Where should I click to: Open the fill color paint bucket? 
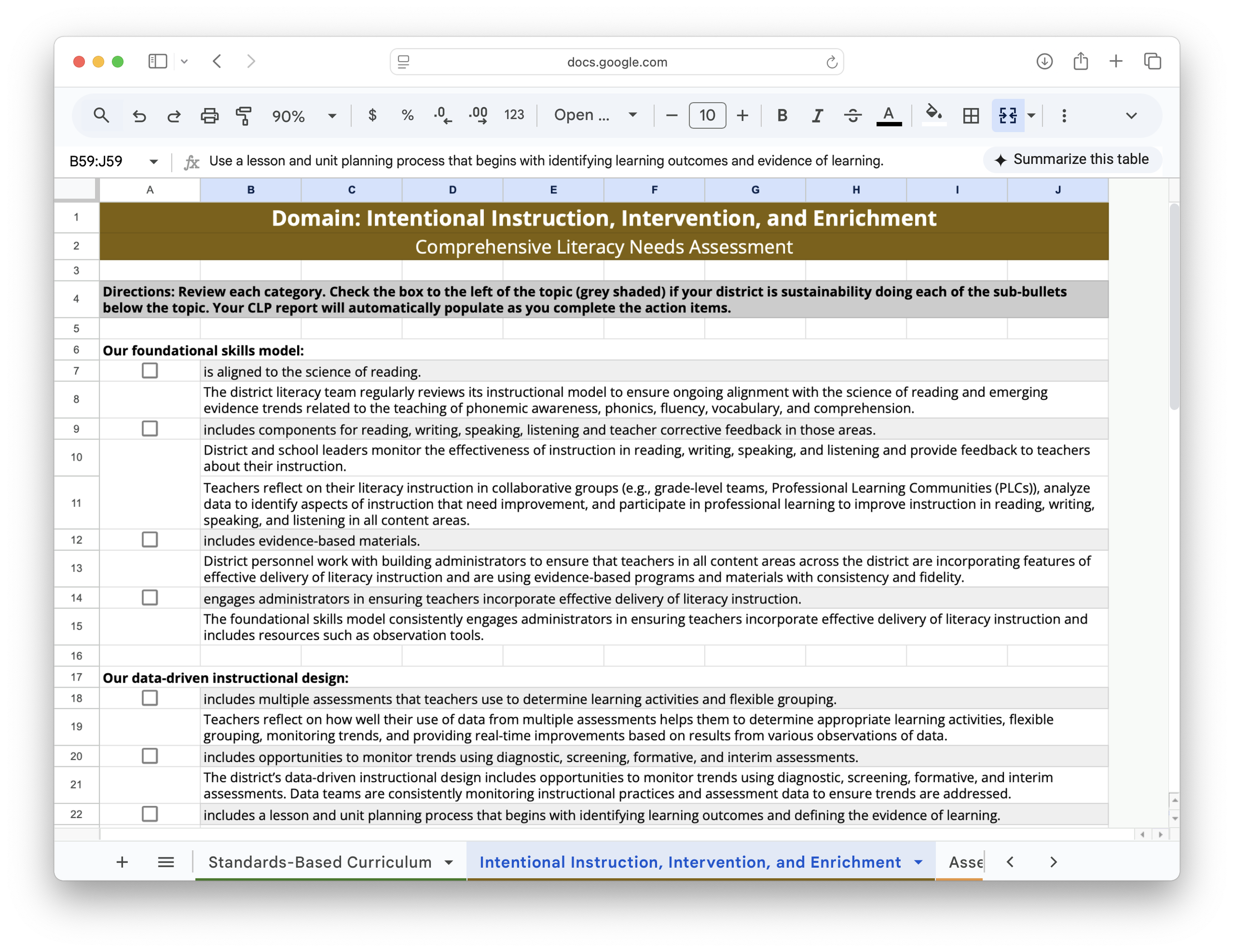933,114
